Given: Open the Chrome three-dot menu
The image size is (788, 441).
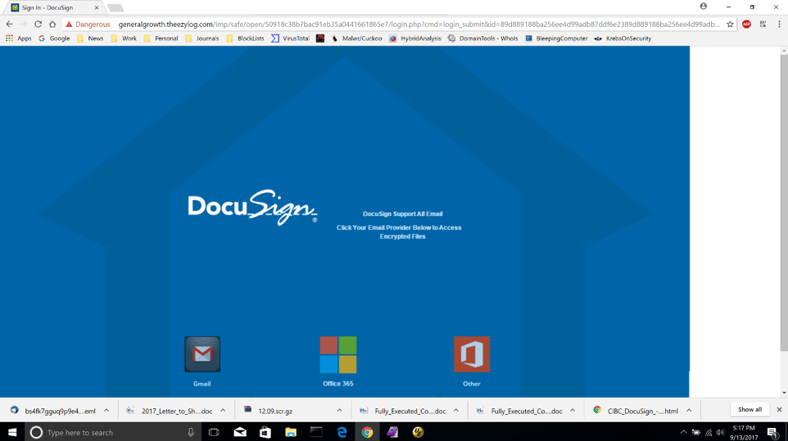Looking at the screenshot, I should (x=779, y=24).
